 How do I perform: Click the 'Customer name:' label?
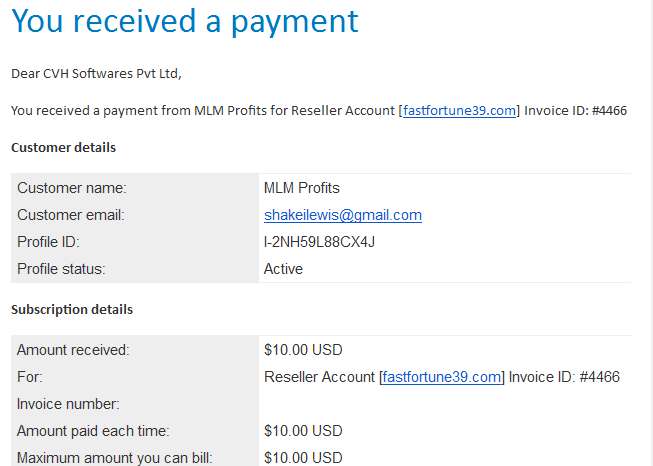click(72, 188)
